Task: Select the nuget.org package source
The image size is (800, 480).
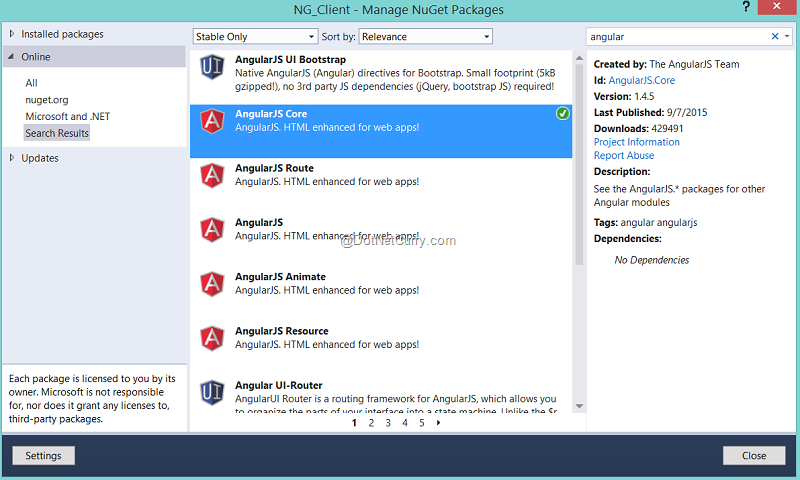Action: coord(47,99)
